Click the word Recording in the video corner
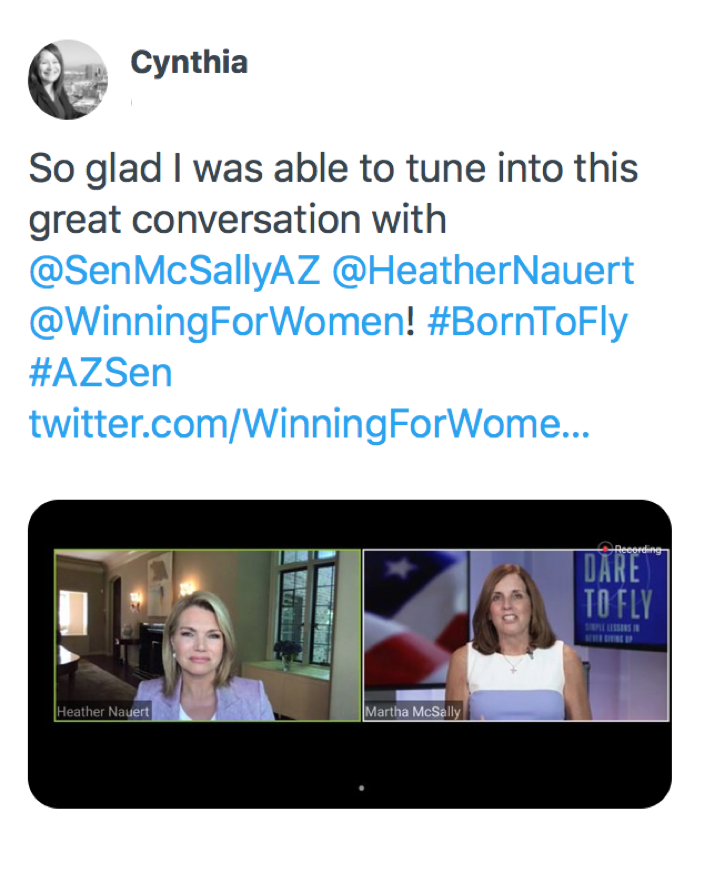Viewport: 716px width, 870px height. point(638,549)
